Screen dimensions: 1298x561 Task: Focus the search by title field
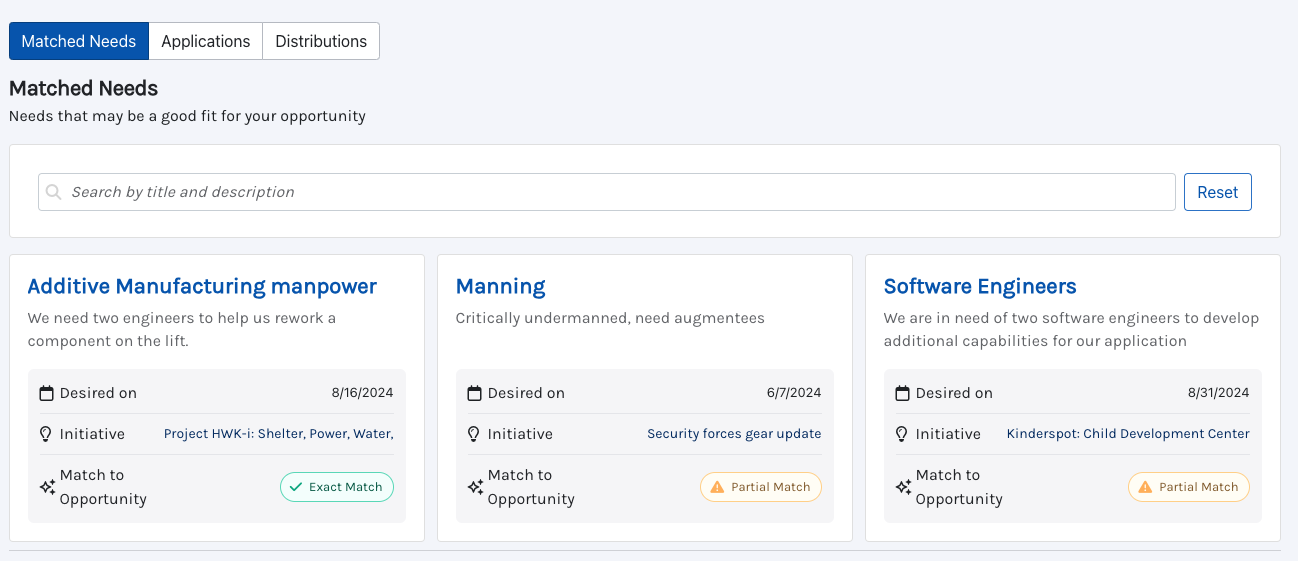point(620,192)
